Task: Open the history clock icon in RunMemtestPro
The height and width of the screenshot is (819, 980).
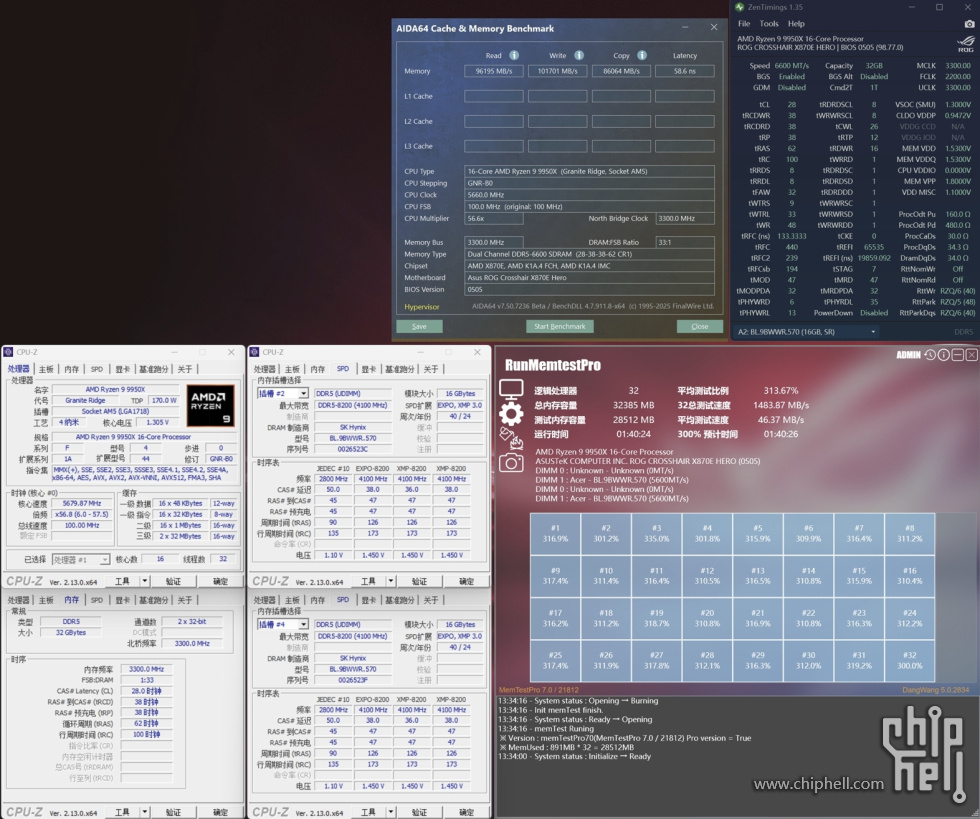Action: coord(931,354)
